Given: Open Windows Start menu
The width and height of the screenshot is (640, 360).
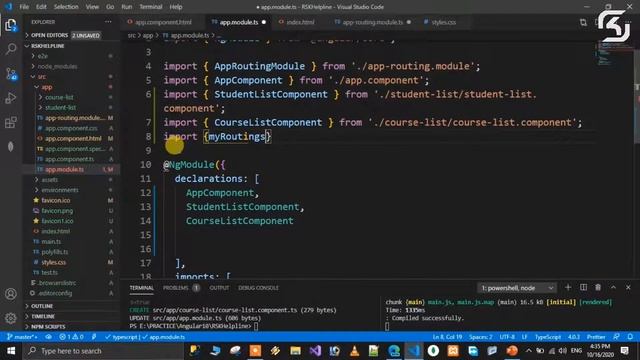Looking at the screenshot, I should (x=11, y=351).
